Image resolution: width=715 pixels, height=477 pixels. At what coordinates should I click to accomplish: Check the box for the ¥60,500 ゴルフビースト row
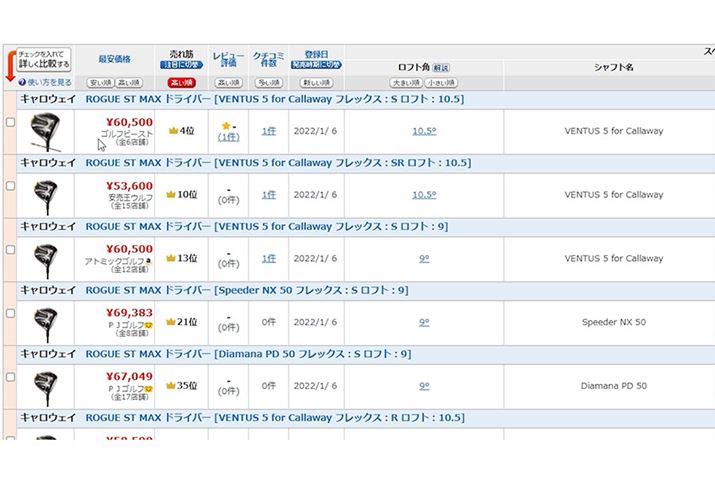pos(10,122)
